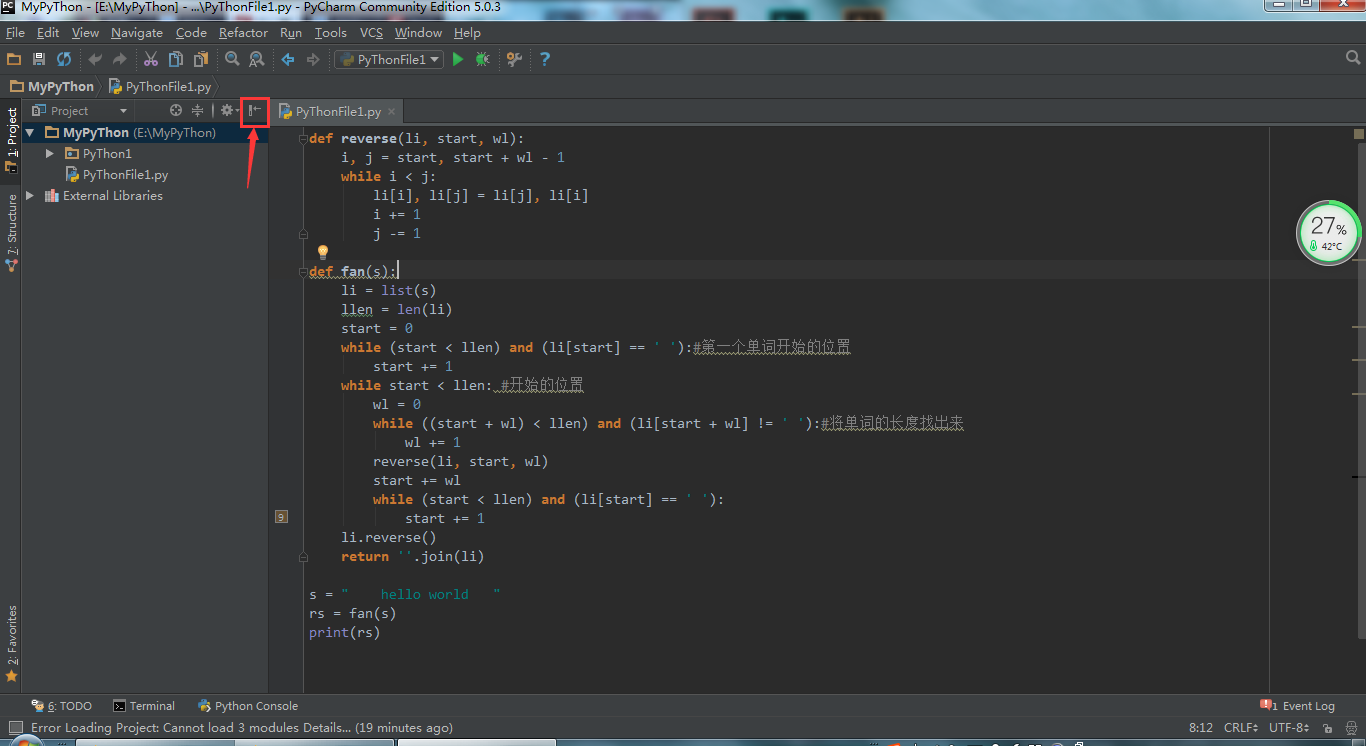The width and height of the screenshot is (1366, 746).
Task: Open the Project panel settings gear
Action: 227,110
